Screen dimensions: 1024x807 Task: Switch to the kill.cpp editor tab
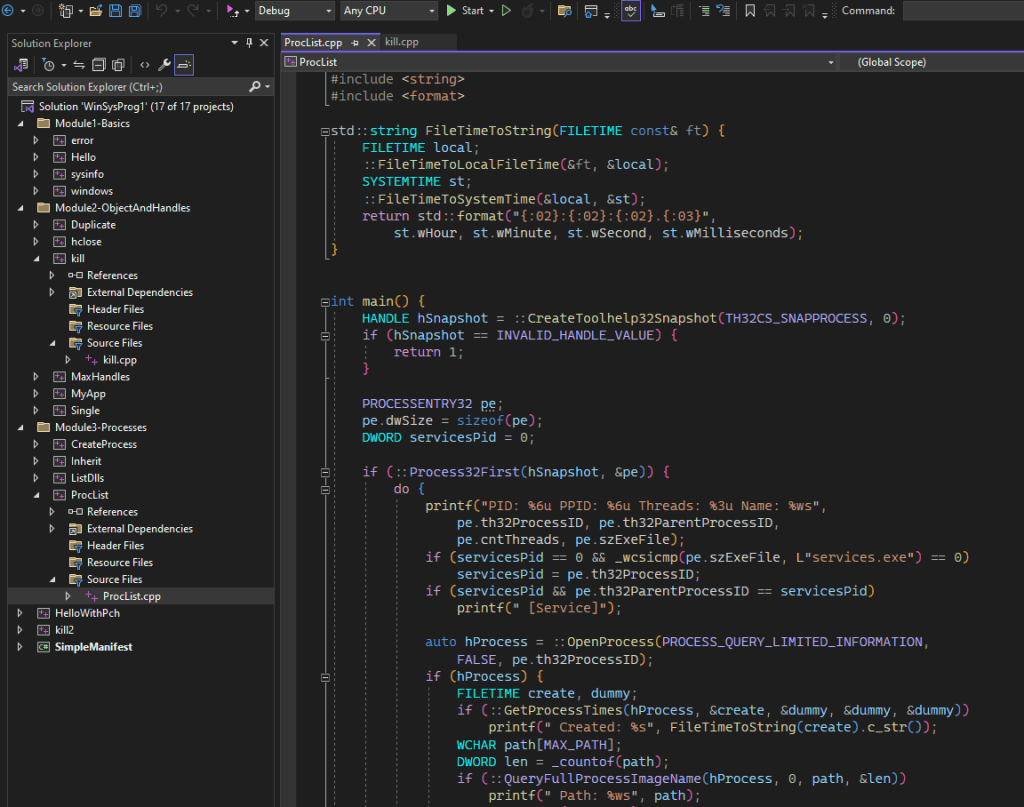point(401,42)
